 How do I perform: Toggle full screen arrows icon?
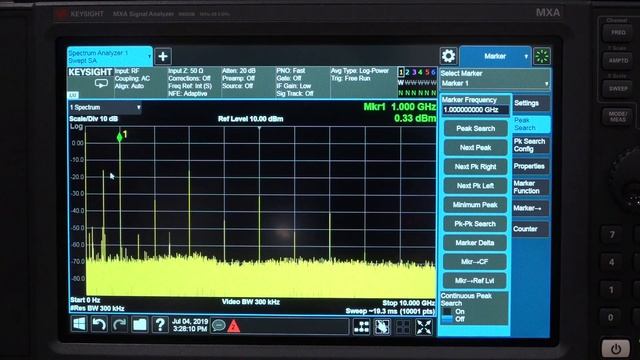coord(424,327)
